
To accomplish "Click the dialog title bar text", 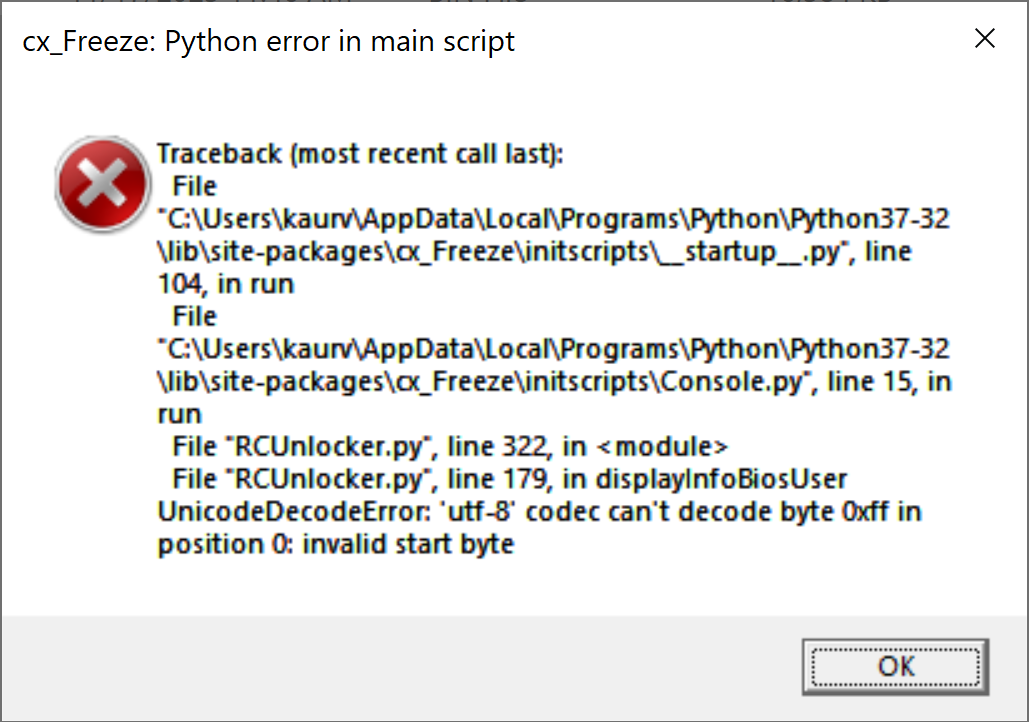I will [x=268, y=42].
